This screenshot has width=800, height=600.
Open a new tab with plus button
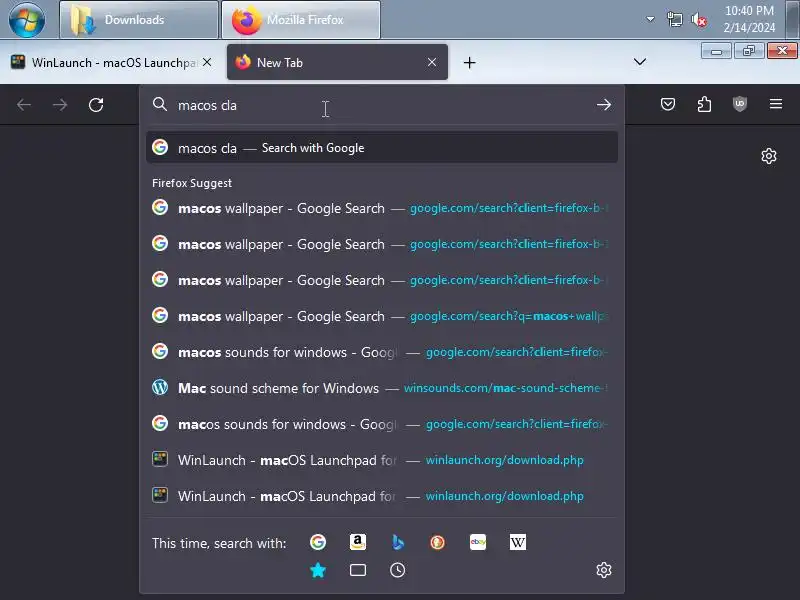[469, 63]
